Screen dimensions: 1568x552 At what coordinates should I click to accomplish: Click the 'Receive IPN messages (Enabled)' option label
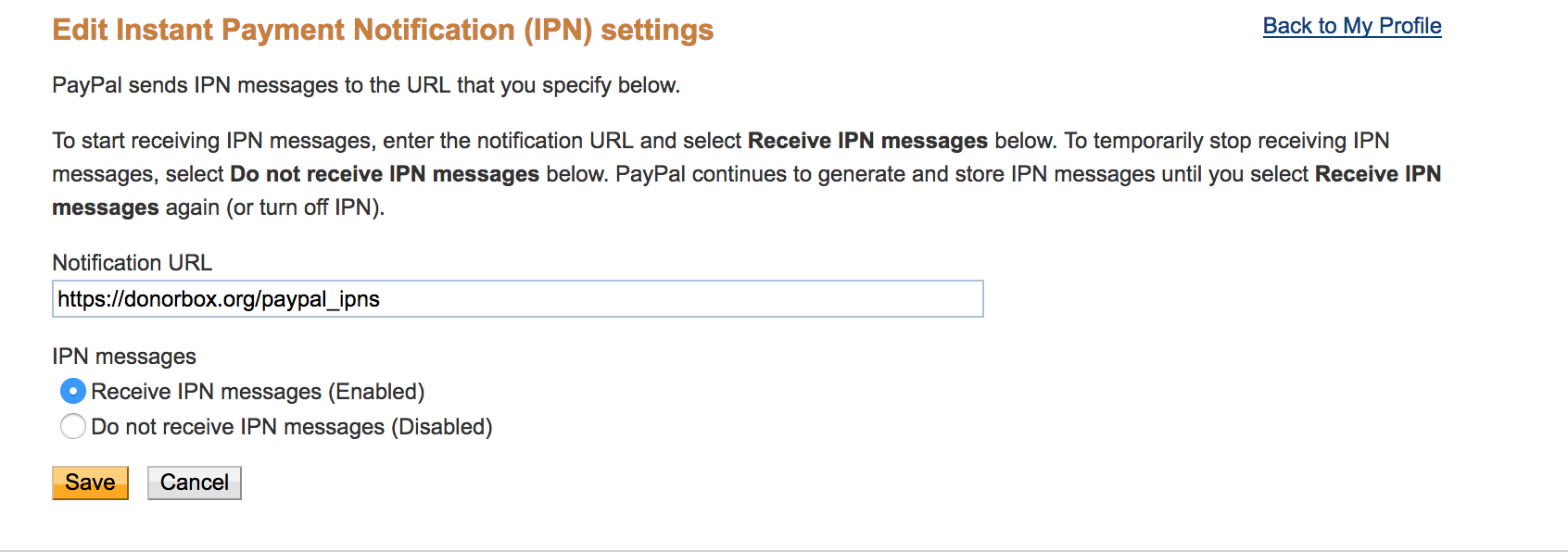(x=258, y=392)
